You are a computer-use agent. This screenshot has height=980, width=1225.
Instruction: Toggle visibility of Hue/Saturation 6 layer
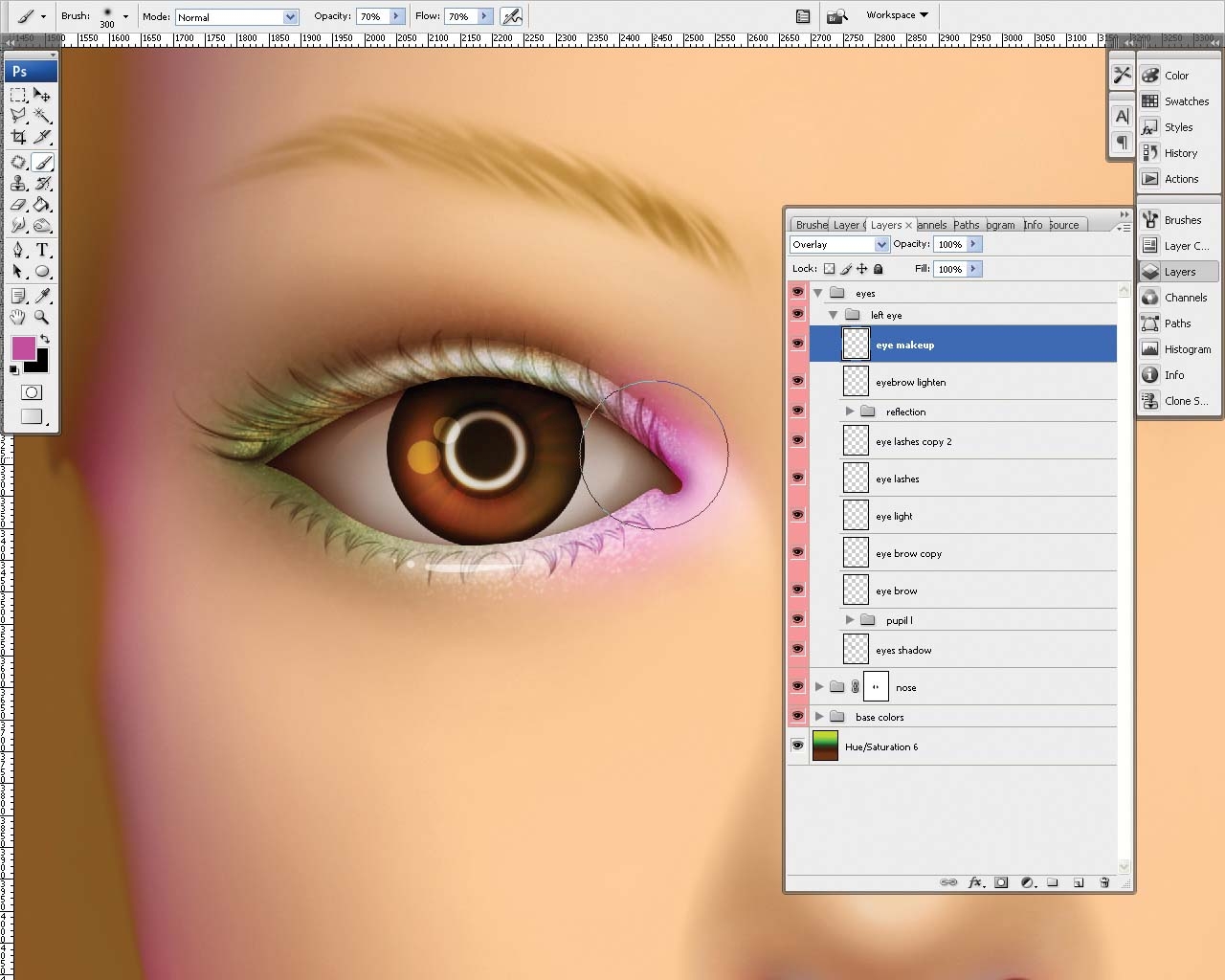[797, 746]
